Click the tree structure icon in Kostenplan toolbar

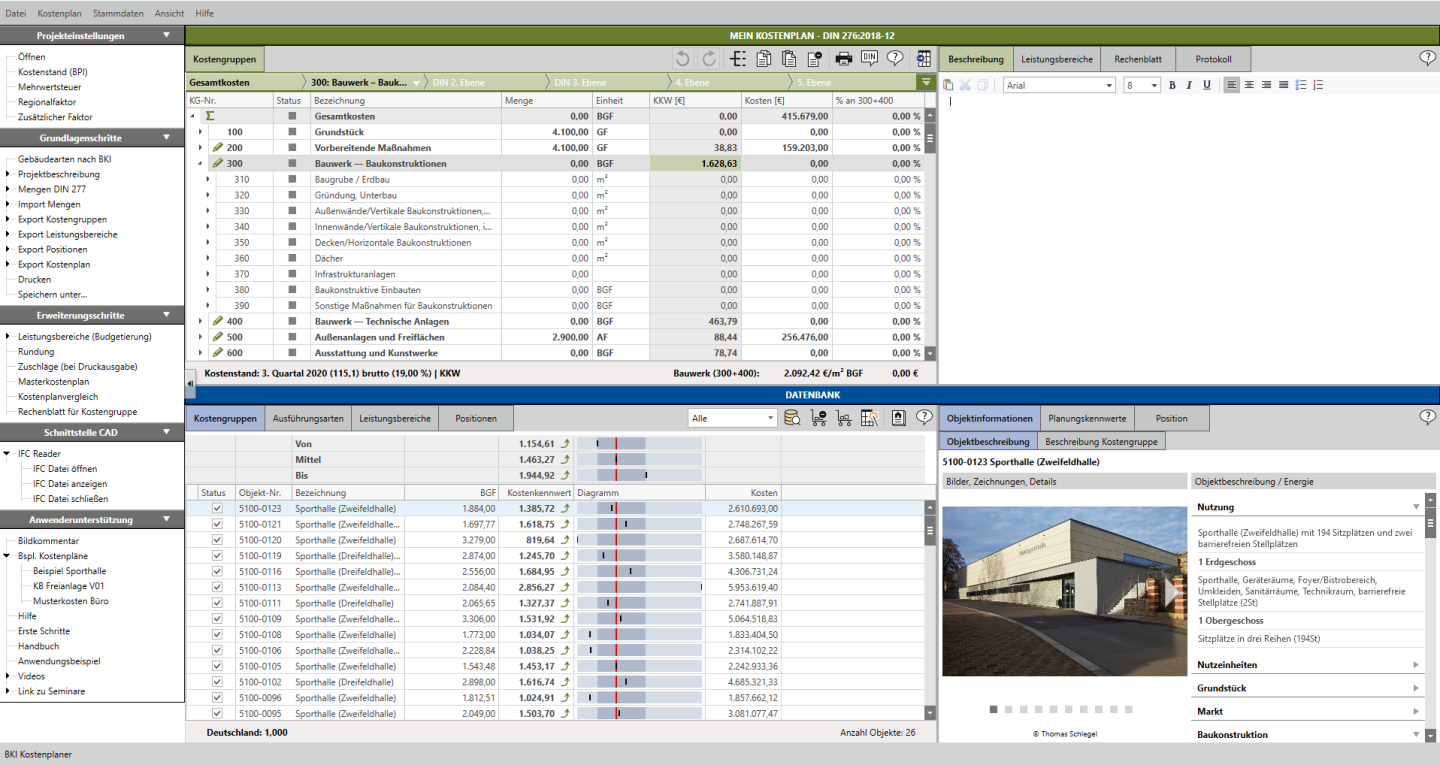click(738, 58)
